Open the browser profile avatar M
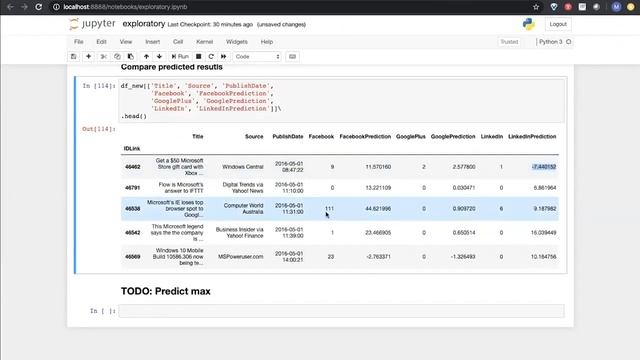This screenshot has width=640, height=360. pyautogui.click(x=616, y=7)
